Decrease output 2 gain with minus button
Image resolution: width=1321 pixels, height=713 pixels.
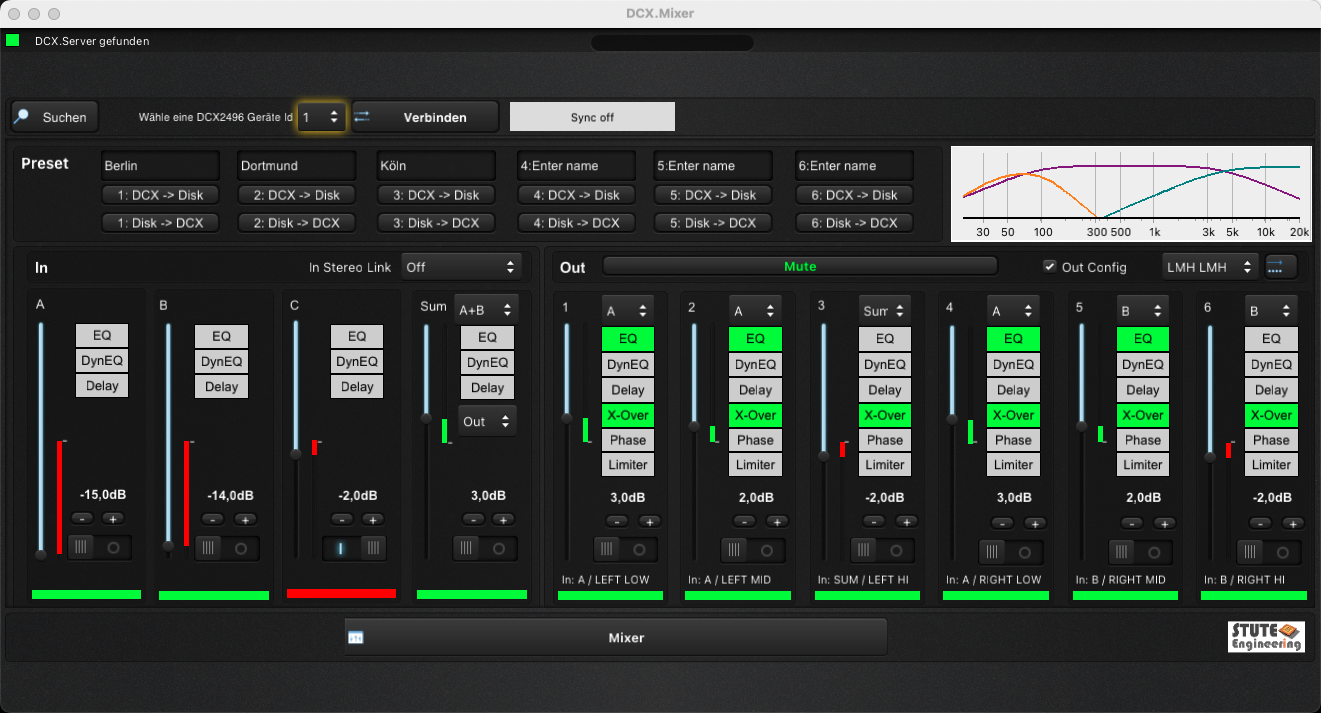(745, 521)
